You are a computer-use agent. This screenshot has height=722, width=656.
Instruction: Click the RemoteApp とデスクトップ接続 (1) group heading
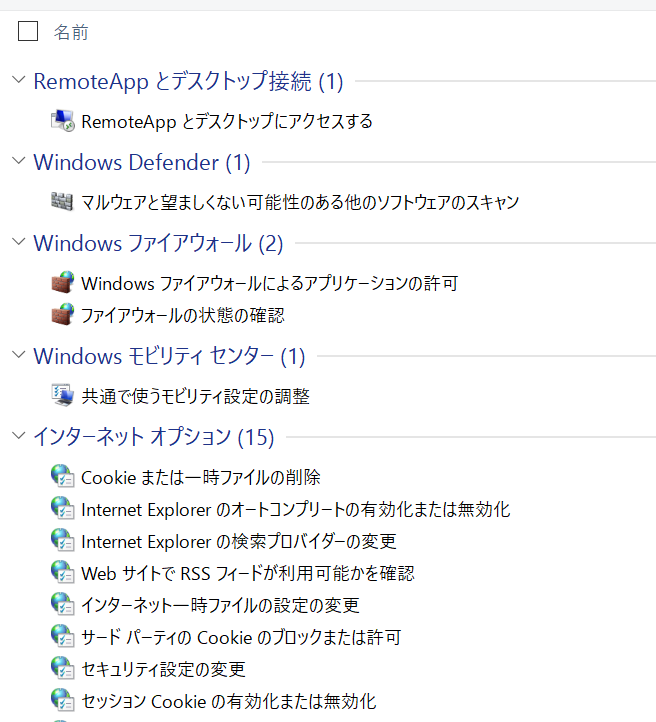click(x=188, y=82)
